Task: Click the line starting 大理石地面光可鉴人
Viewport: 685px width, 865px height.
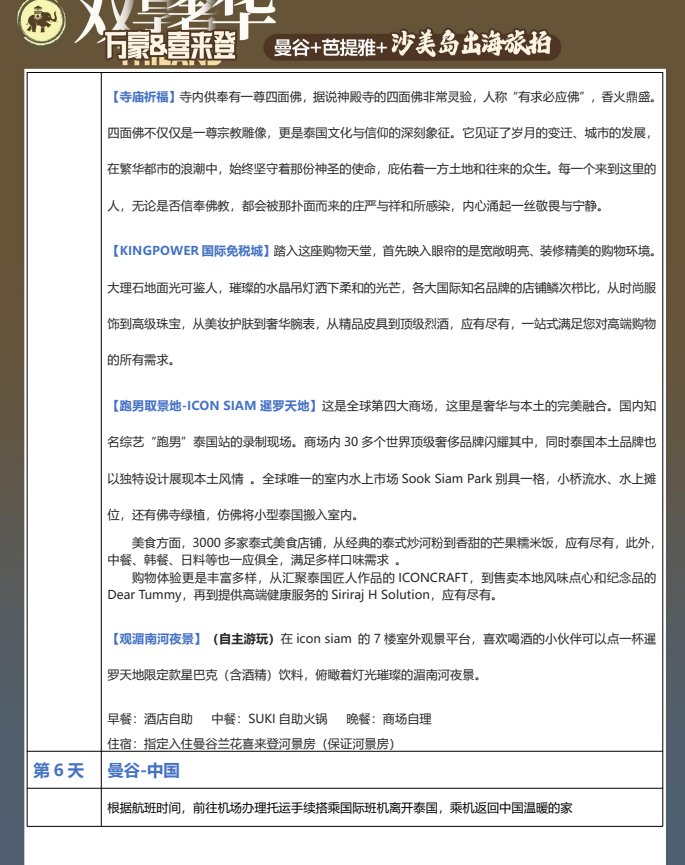Action: pos(382,288)
